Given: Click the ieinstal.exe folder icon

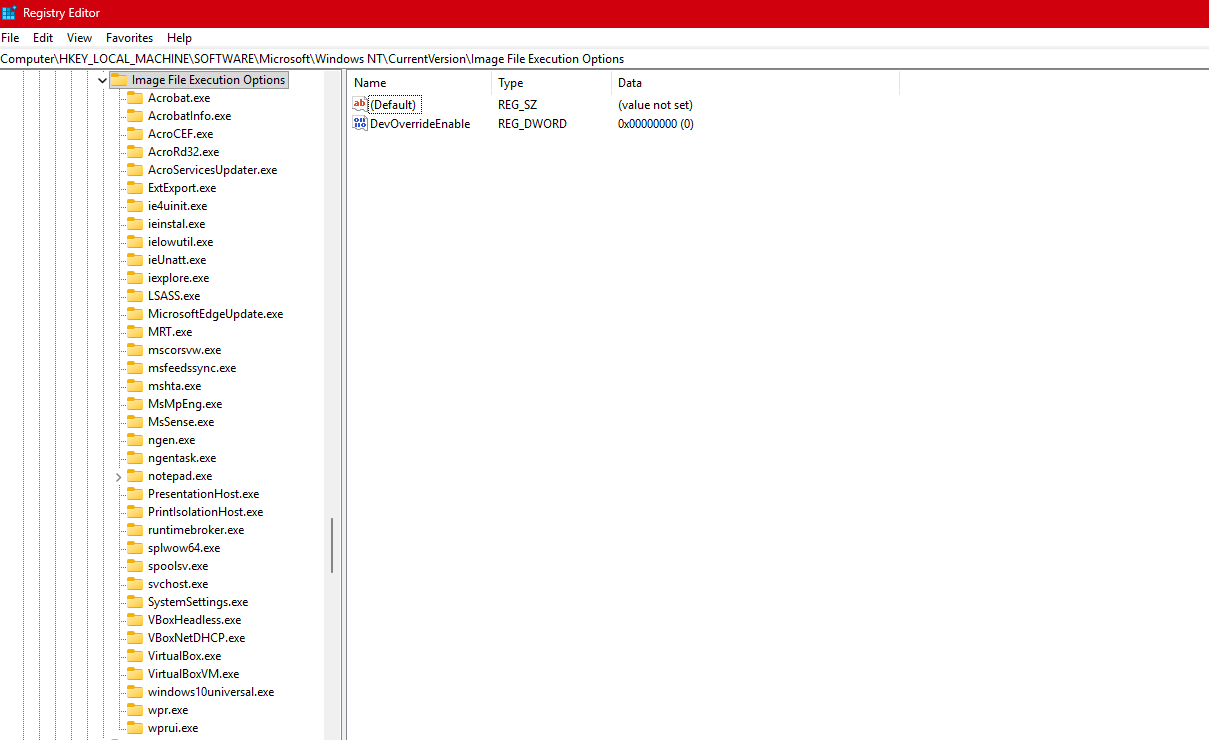Looking at the screenshot, I should coord(135,224).
